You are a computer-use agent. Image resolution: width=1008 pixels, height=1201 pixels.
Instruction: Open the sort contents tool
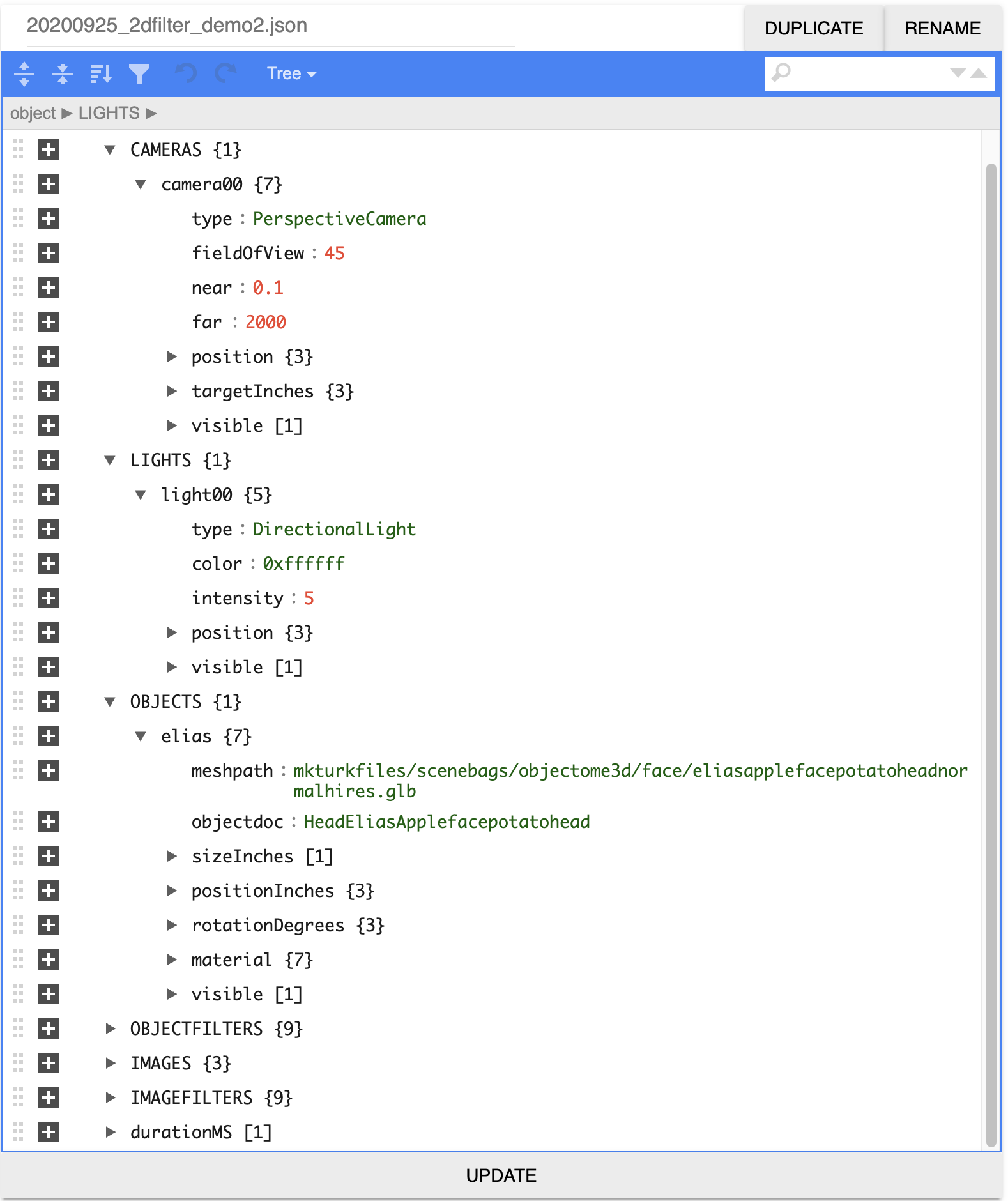tap(101, 74)
